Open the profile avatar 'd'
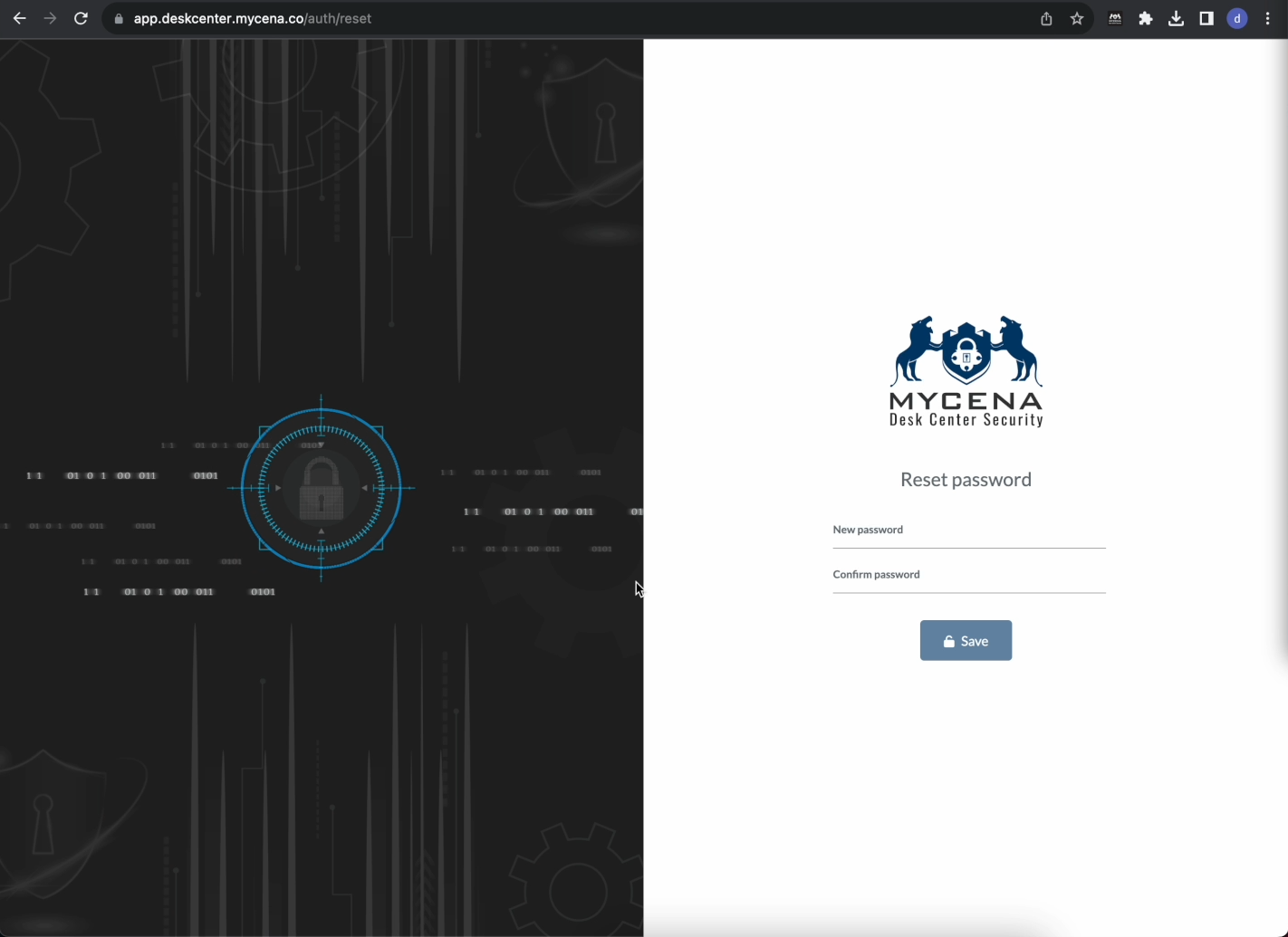The height and width of the screenshot is (937, 1288). [x=1237, y=19]
